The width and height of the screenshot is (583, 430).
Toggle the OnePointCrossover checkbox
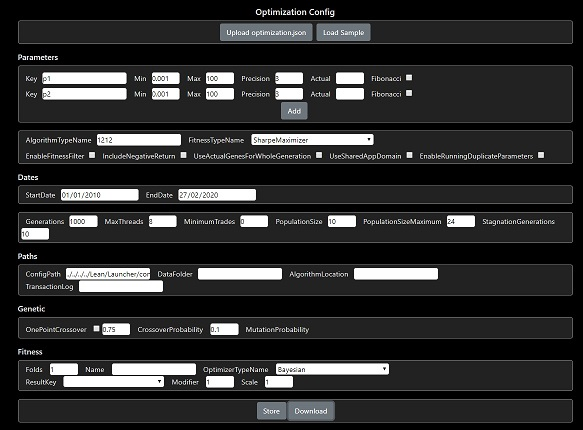point(96,329)
